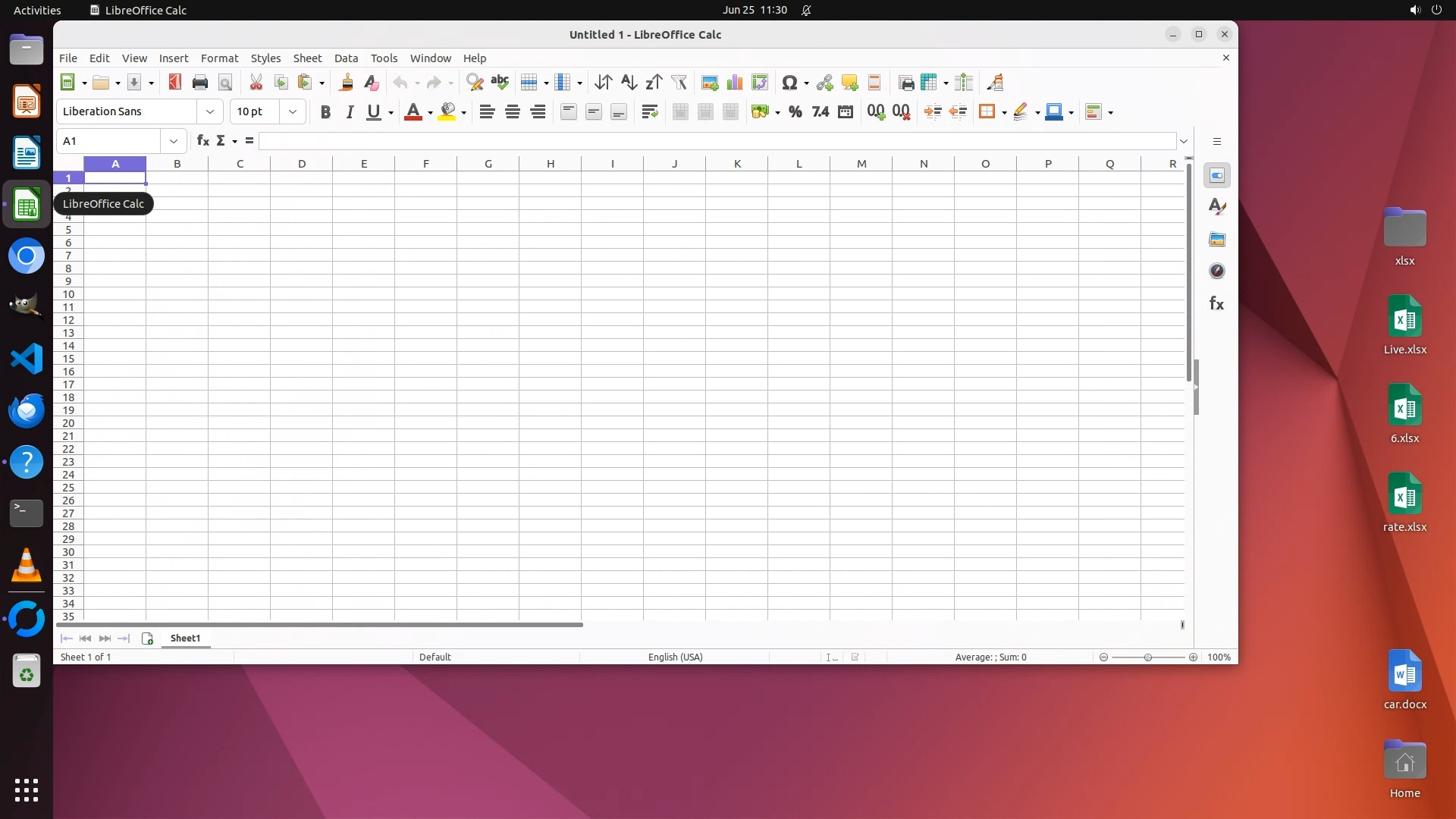Open the sidebar Gallery panel icon

(1216, 240)
